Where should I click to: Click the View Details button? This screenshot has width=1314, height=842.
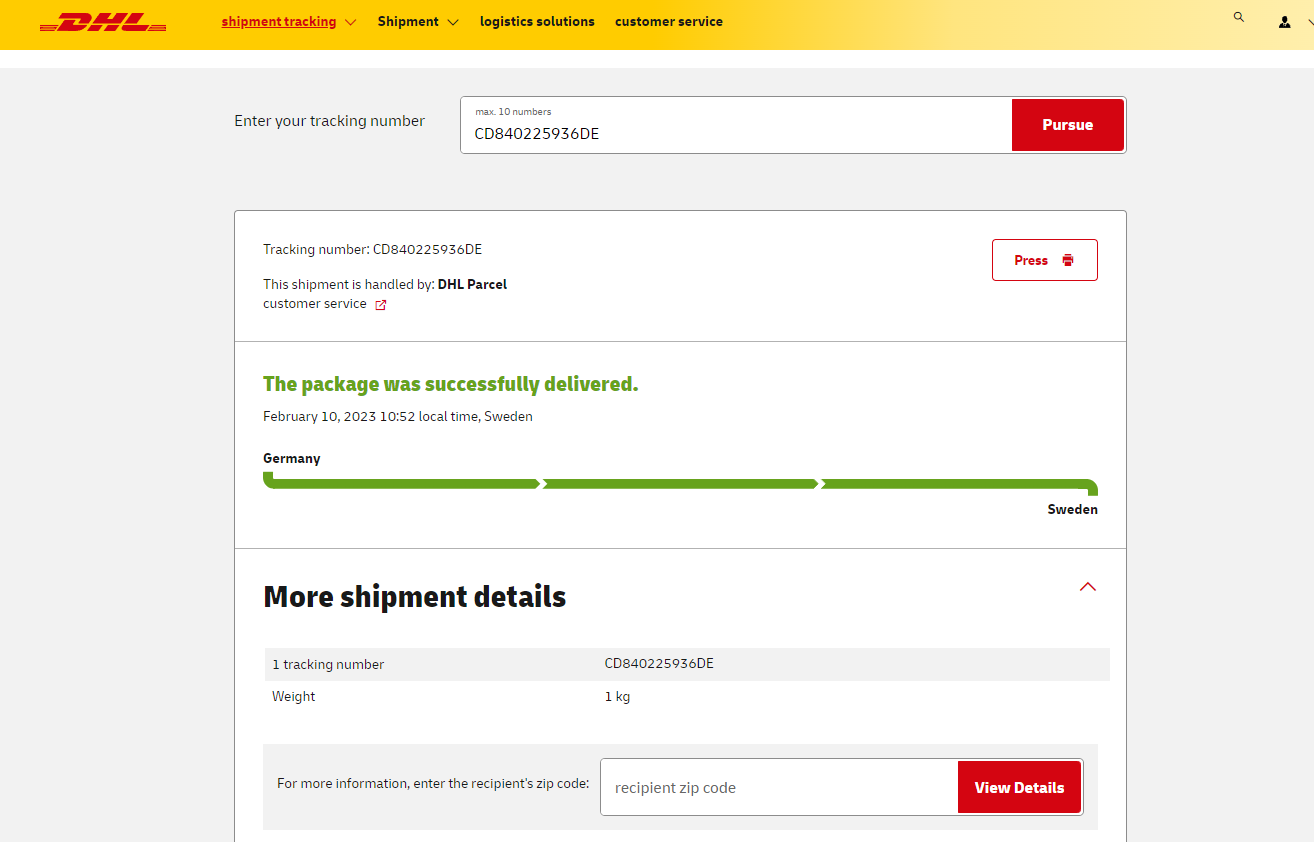[x=1019, y=788]
